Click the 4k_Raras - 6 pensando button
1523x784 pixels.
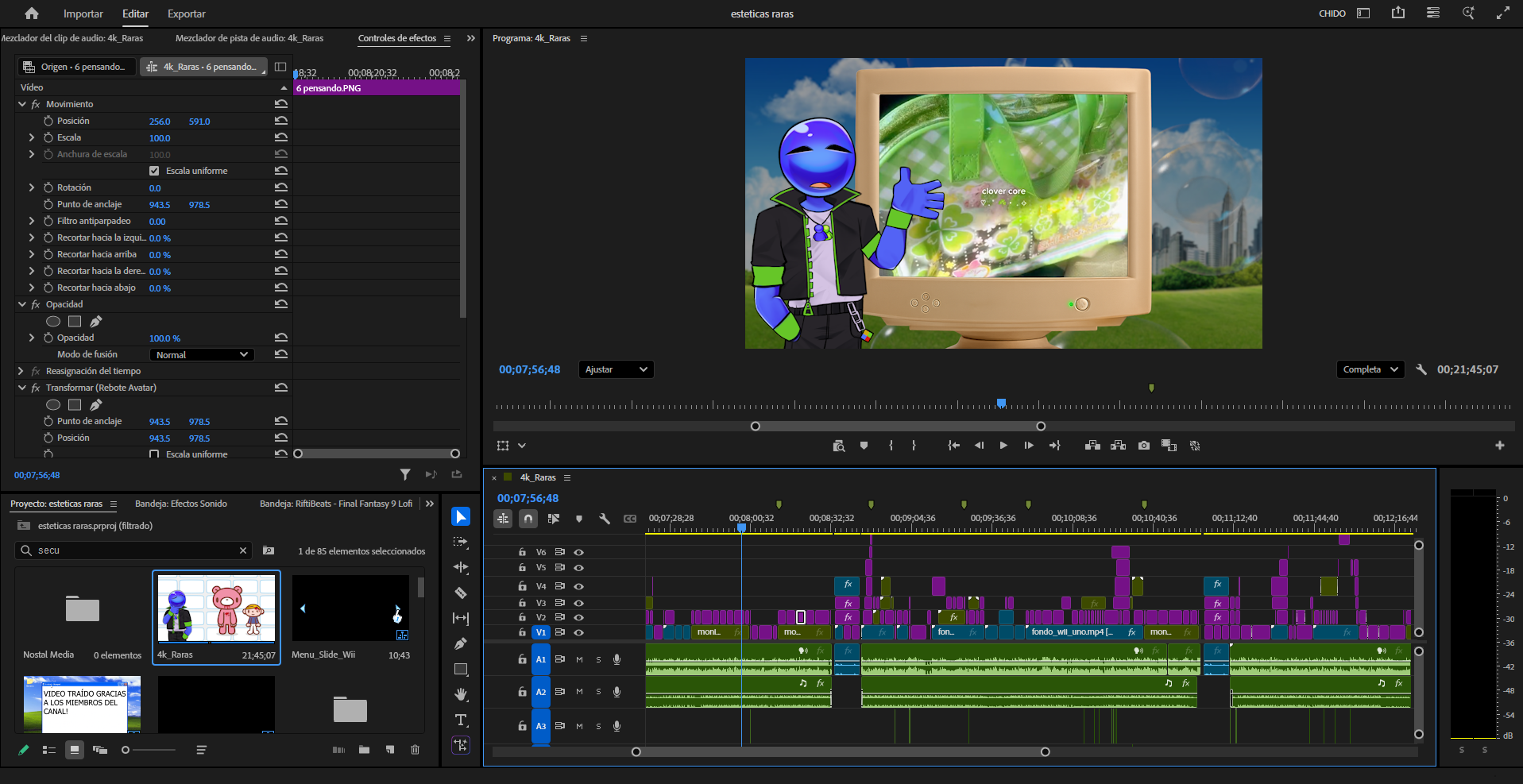pos(204,67)
